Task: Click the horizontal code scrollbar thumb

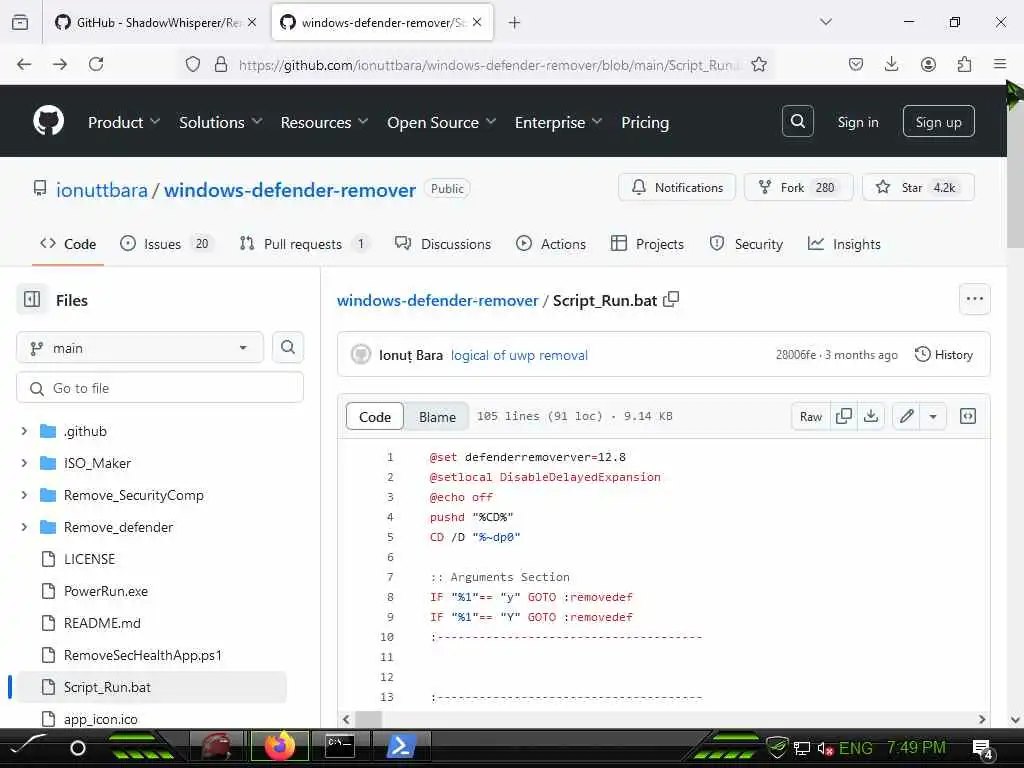Action: point(368,719)
